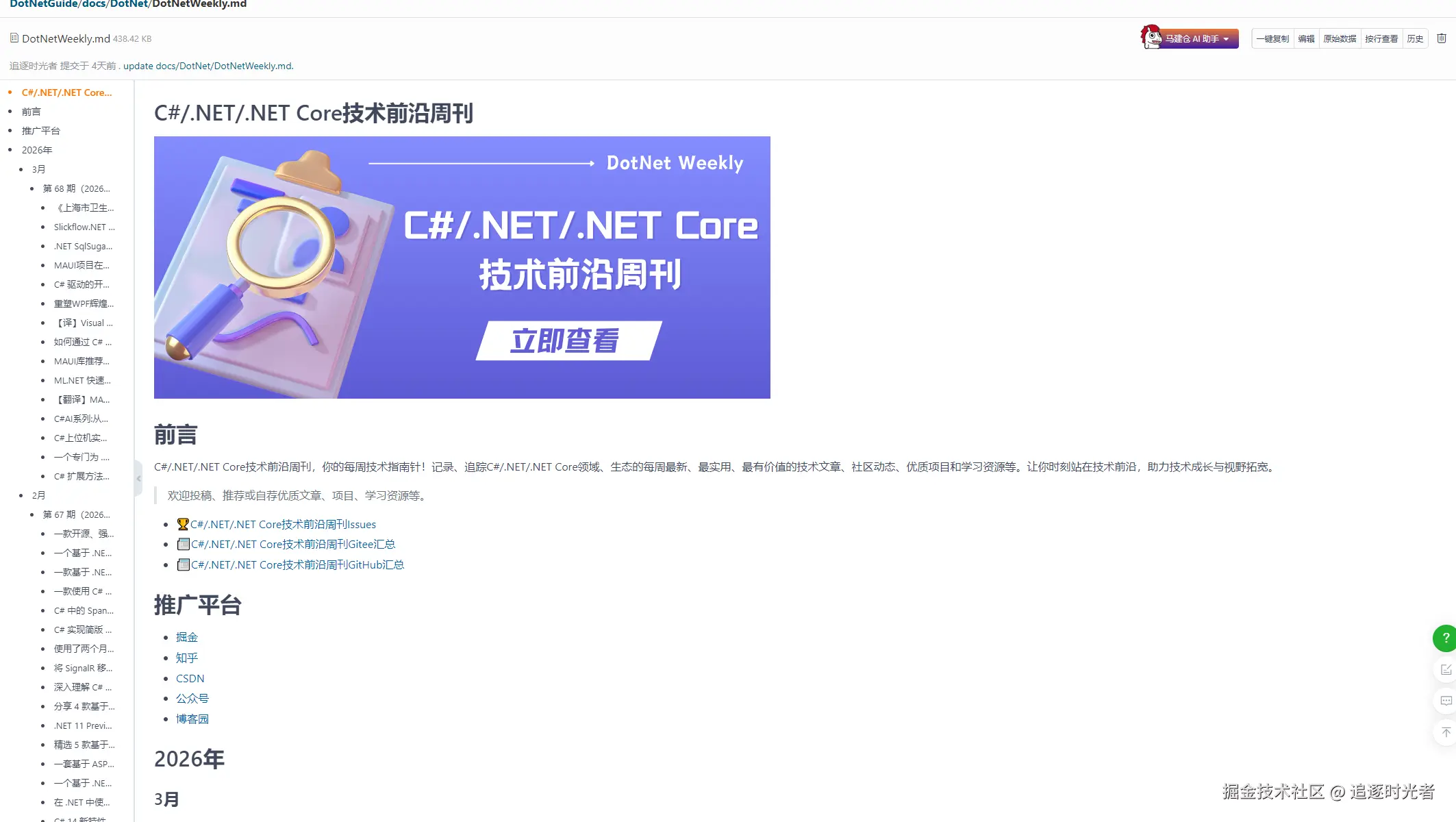
Task: Click the horse mascot AI assistant icon
Action: [1151, 36]
